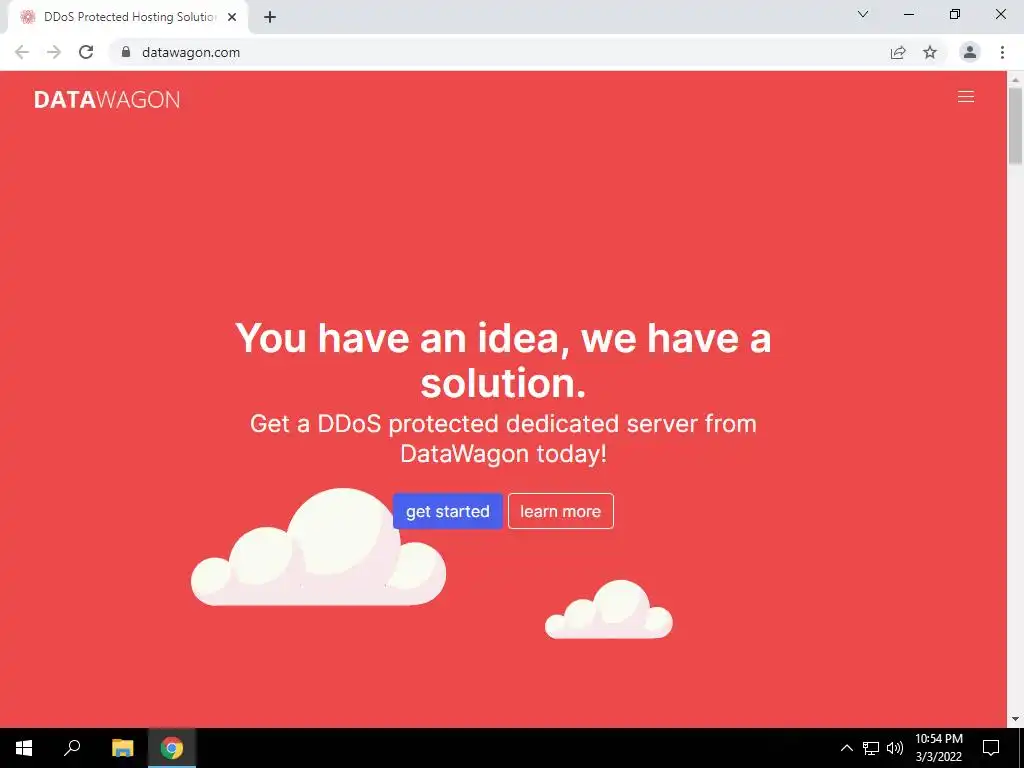Open the Chrome profile avatar
This screenshot has height=768, width=1024.
tap(970, 52)
